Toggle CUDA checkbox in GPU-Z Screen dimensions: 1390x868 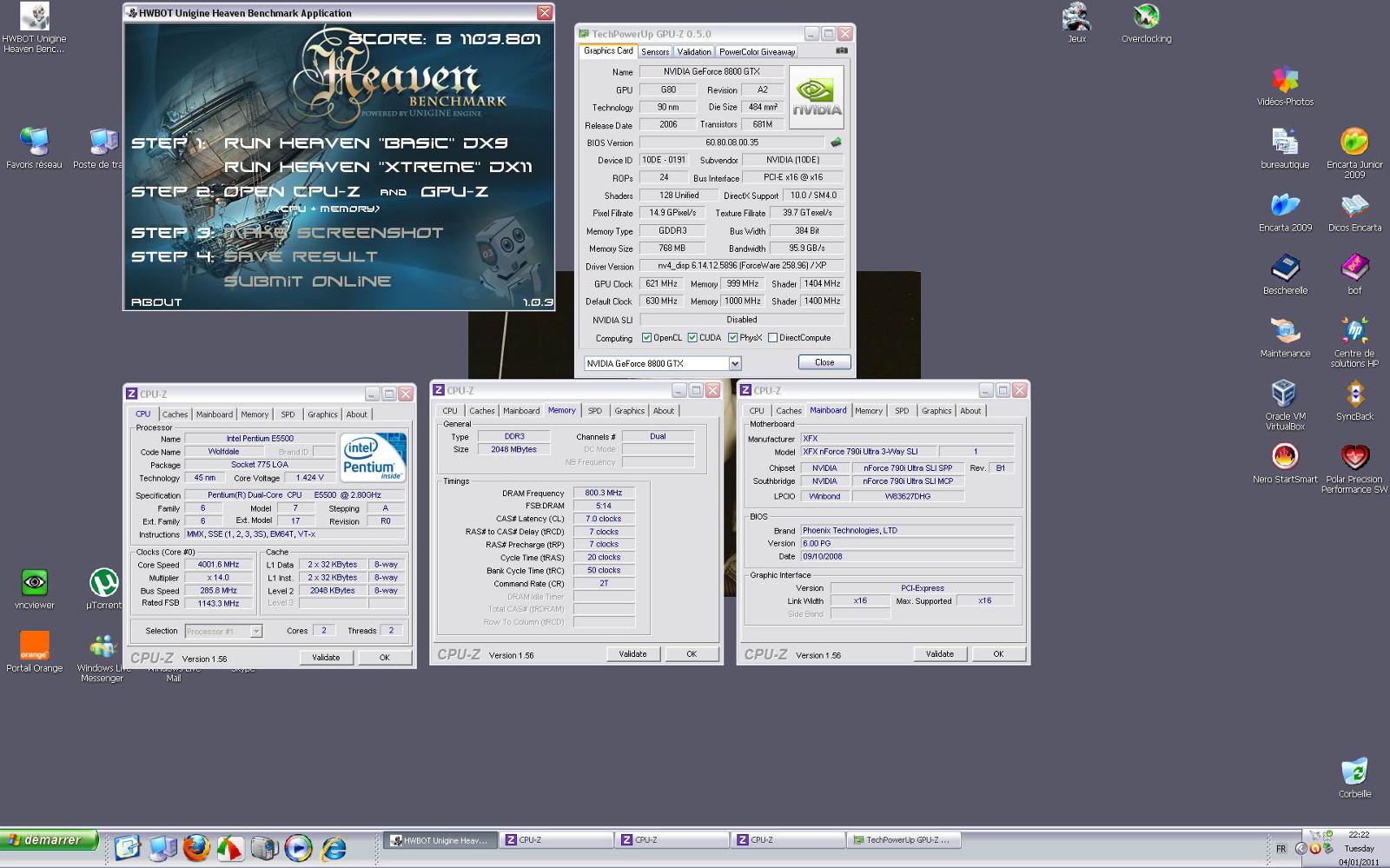692,338
